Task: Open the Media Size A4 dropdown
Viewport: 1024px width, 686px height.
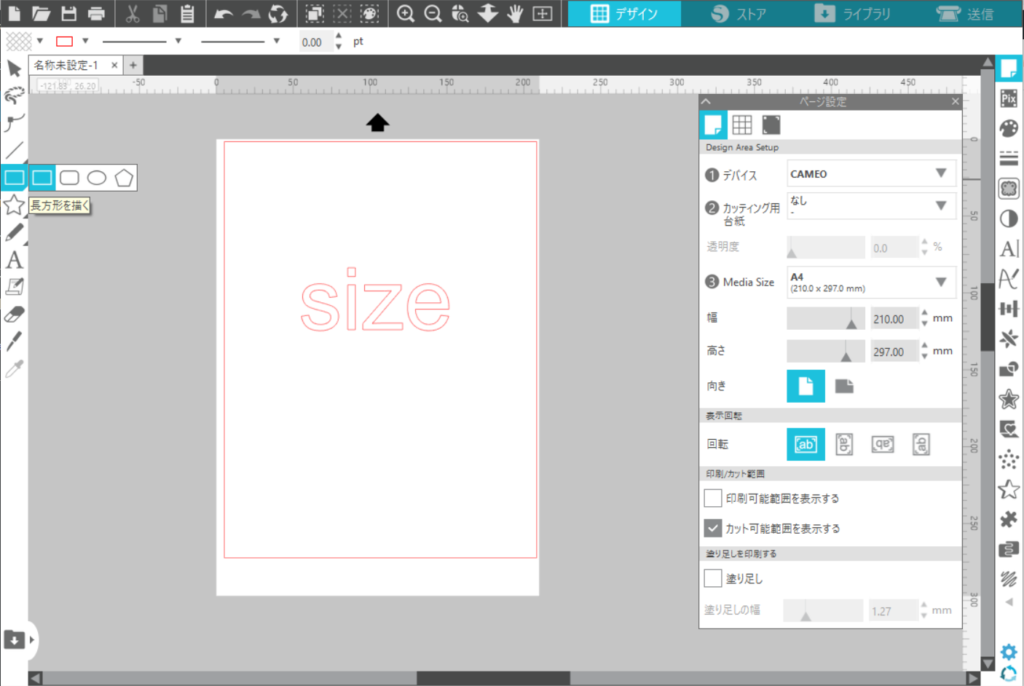Action: pyautogui.click(x=871, y=282)
